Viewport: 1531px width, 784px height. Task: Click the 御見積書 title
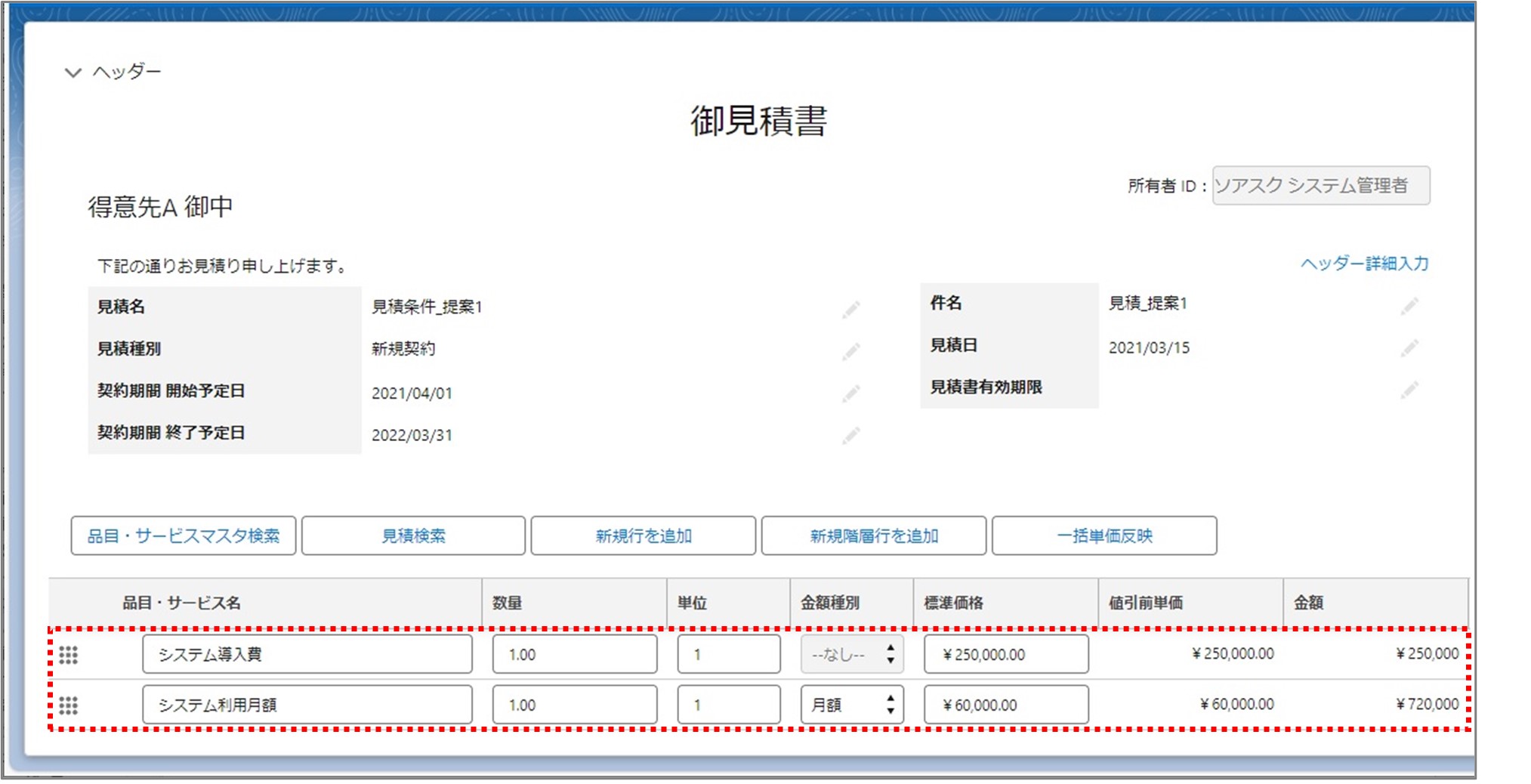(759, 121)
